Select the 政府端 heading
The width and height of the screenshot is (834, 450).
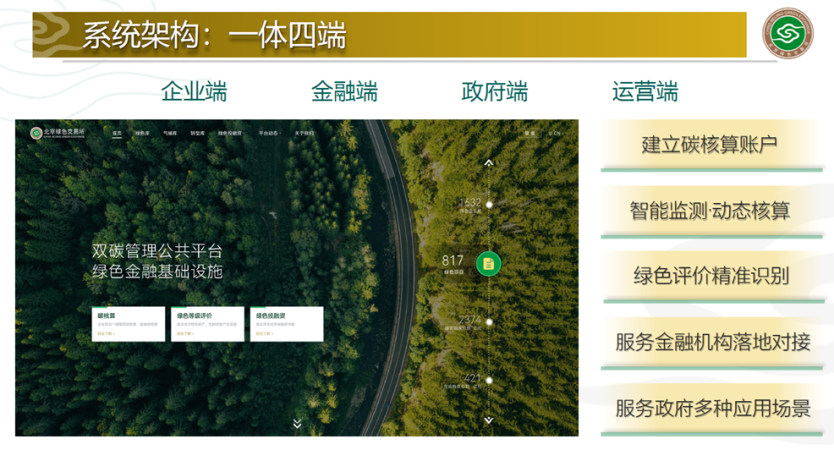pos(494,92)
